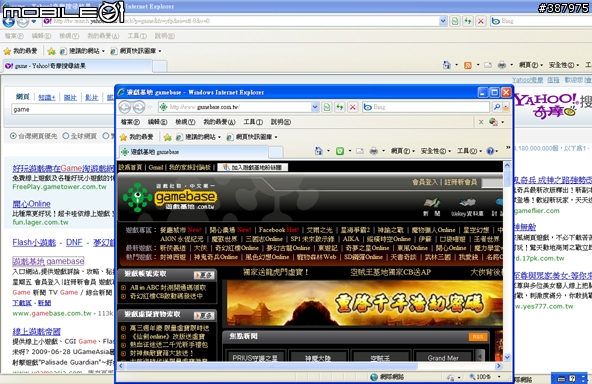Viewport: 592px width, 384px height.
Task: Expand the zoom level dropdown beside 100%
Action: [x=499, y=376]
